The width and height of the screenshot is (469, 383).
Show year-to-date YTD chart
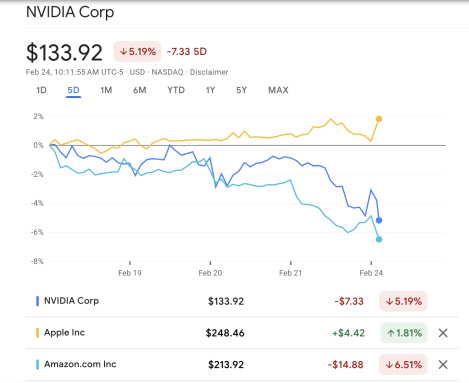click(176, 90)
